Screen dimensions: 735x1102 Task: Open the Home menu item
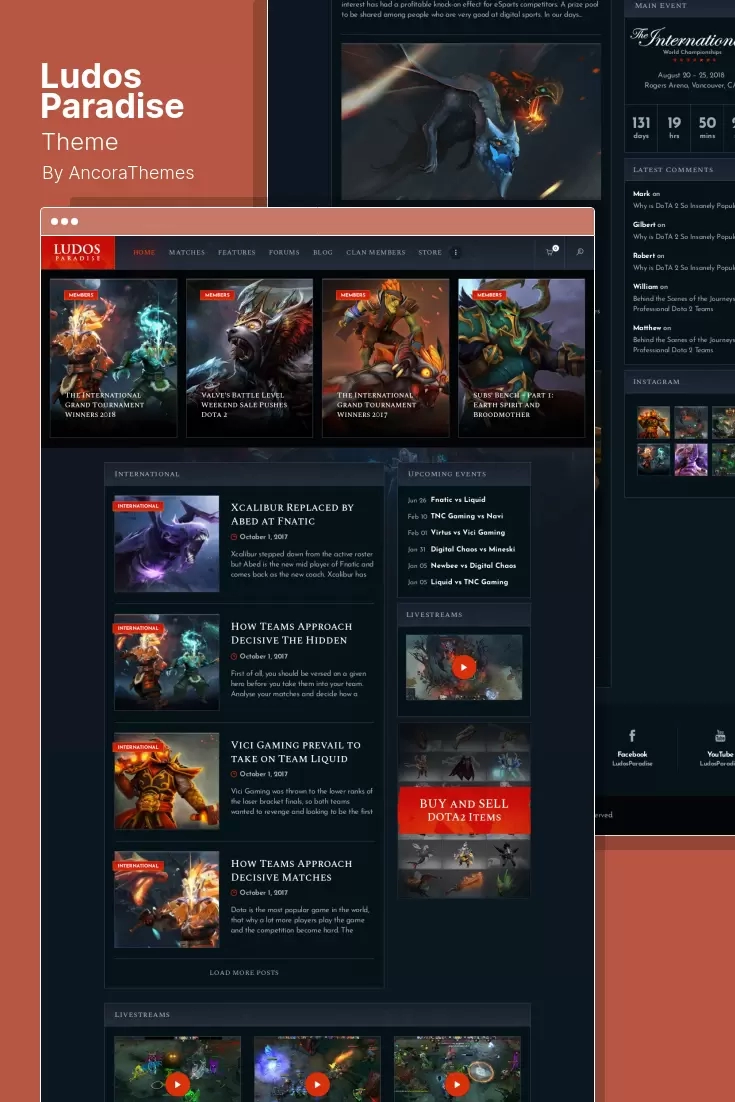pyautogui.click(x=144, y=252)
